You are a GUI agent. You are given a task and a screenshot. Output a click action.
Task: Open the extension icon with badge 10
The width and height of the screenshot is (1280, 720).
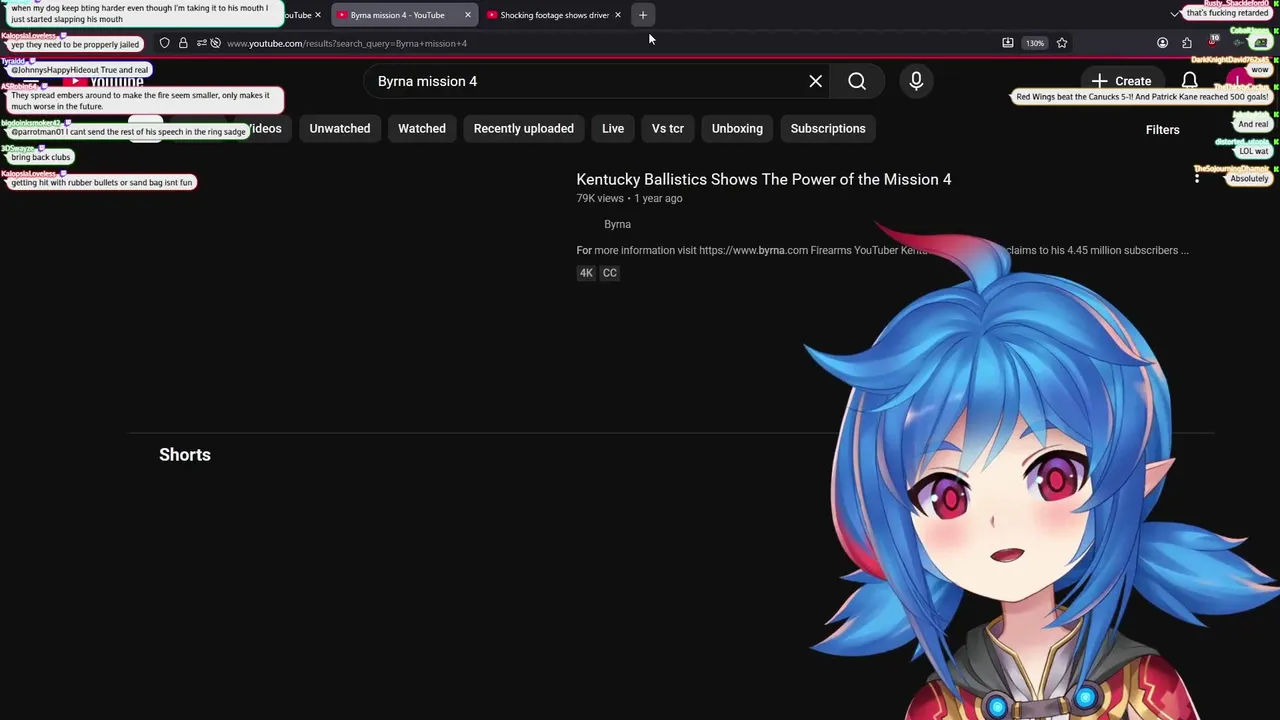pyautogui.click(x=1212, y=42)
